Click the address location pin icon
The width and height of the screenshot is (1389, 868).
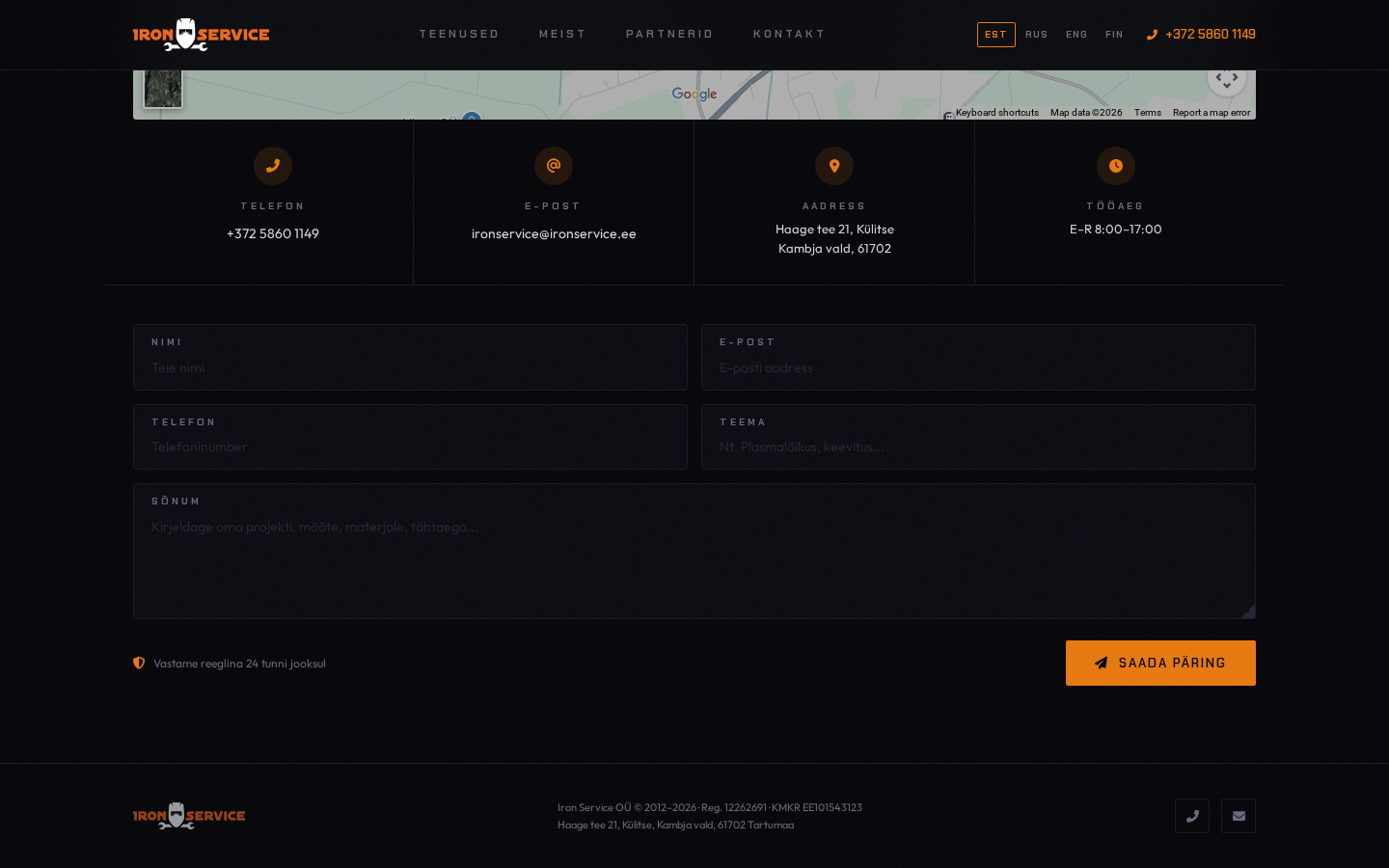pos(834,166)
